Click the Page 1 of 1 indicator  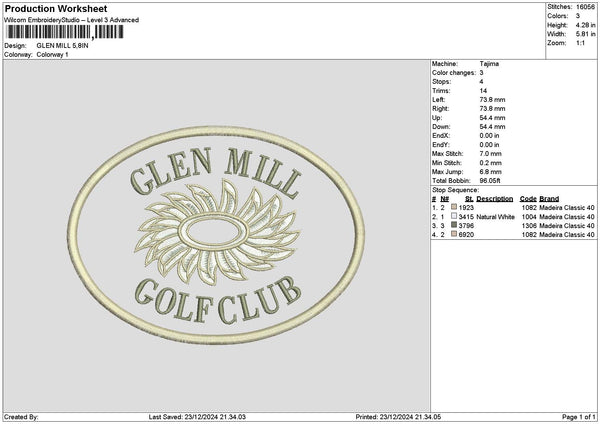tap(579, 417)
